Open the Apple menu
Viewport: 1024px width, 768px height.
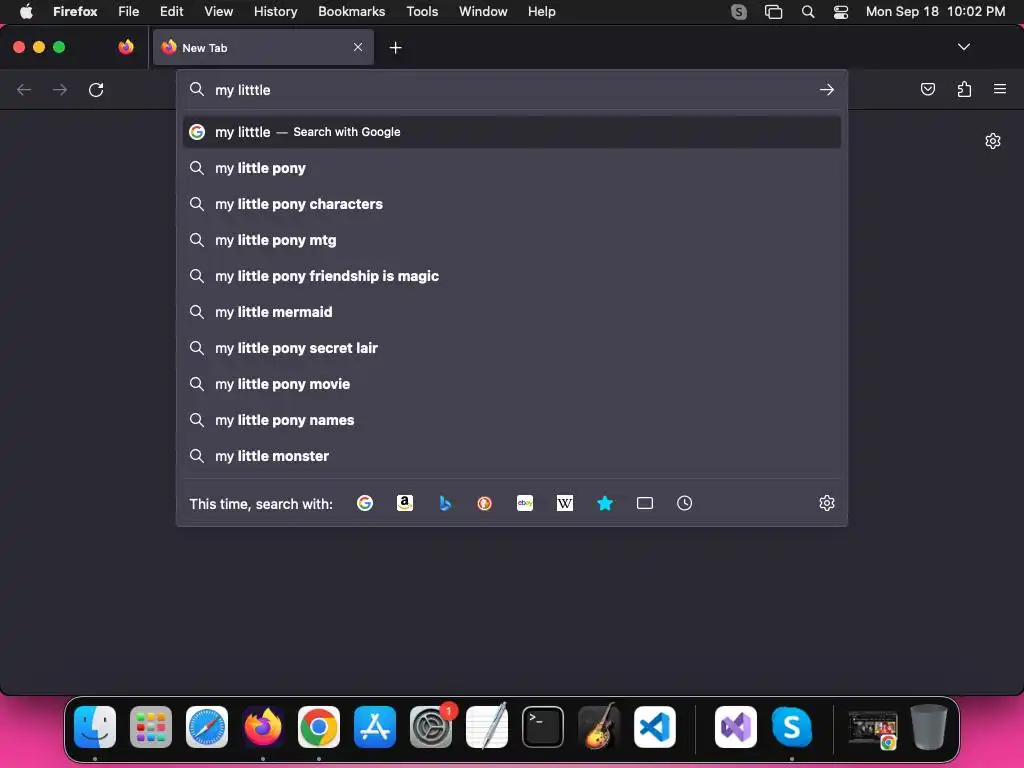click(26, 11)
